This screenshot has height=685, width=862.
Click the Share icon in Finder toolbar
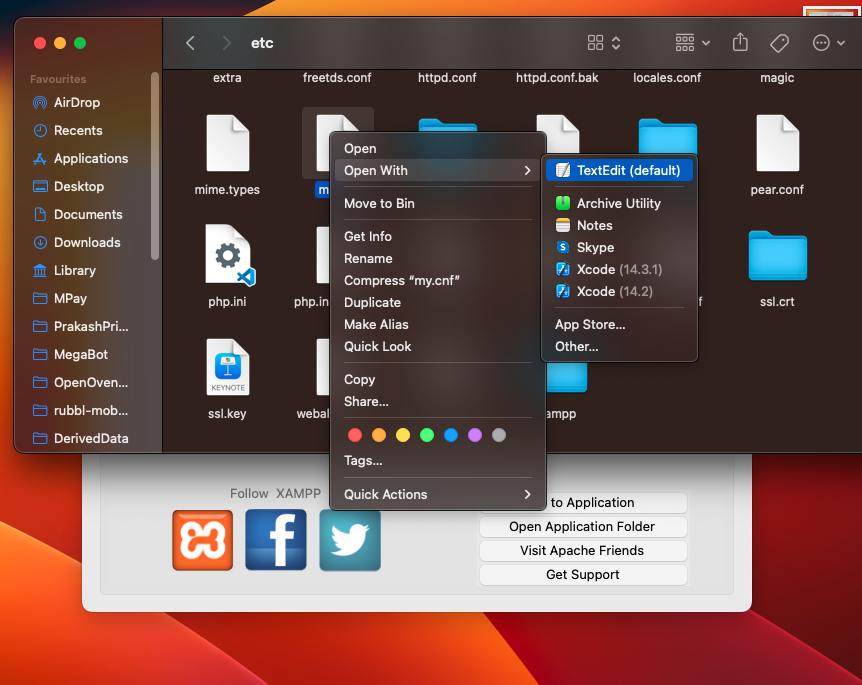tap(740, 43)
